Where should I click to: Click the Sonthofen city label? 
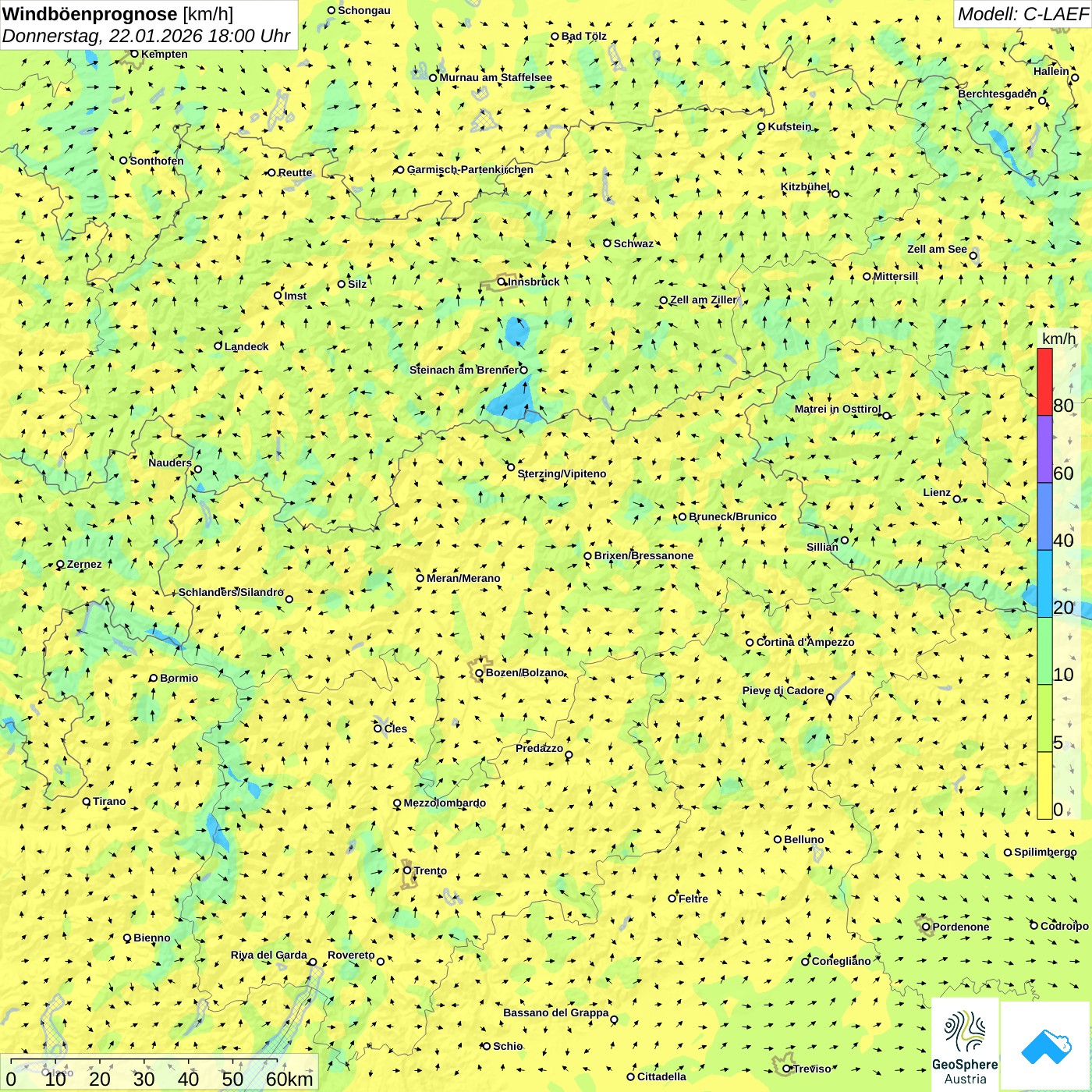tap(157, 161)
